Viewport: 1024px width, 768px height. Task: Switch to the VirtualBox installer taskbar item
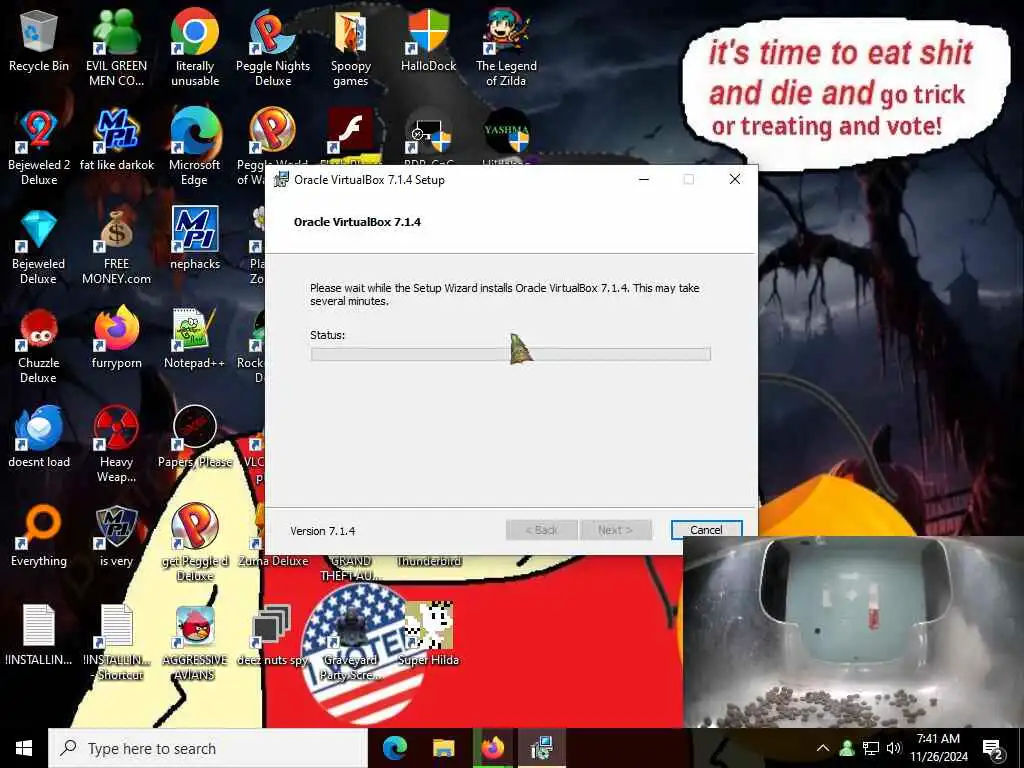coord(542,748)
